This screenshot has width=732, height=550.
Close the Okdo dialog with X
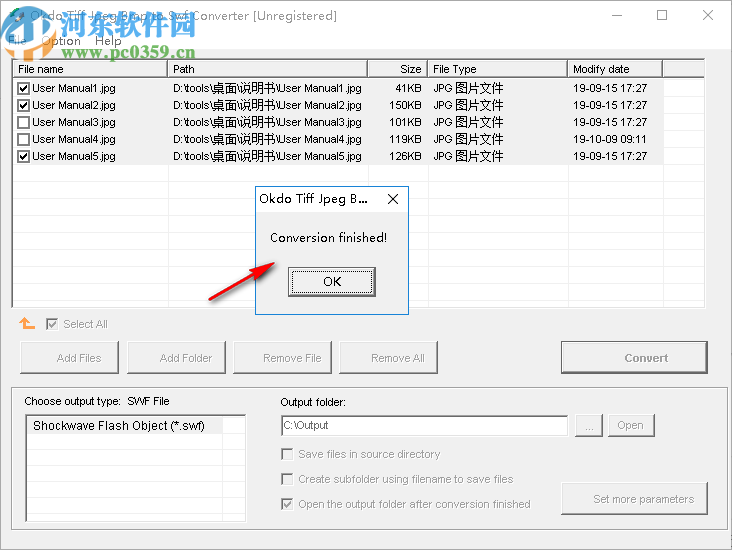(393, 199)
